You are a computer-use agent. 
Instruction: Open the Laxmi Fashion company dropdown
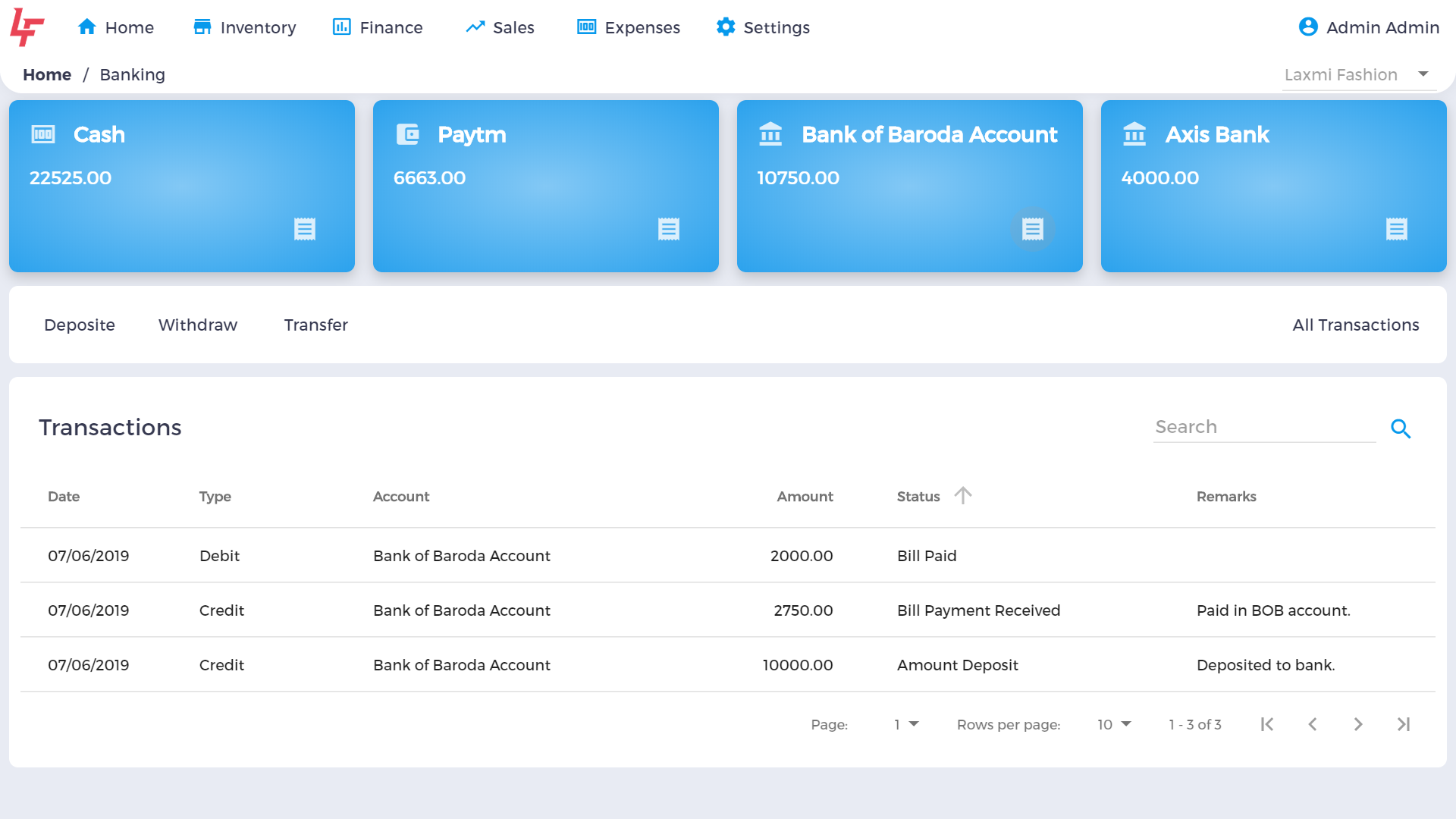pos(1359,75)
